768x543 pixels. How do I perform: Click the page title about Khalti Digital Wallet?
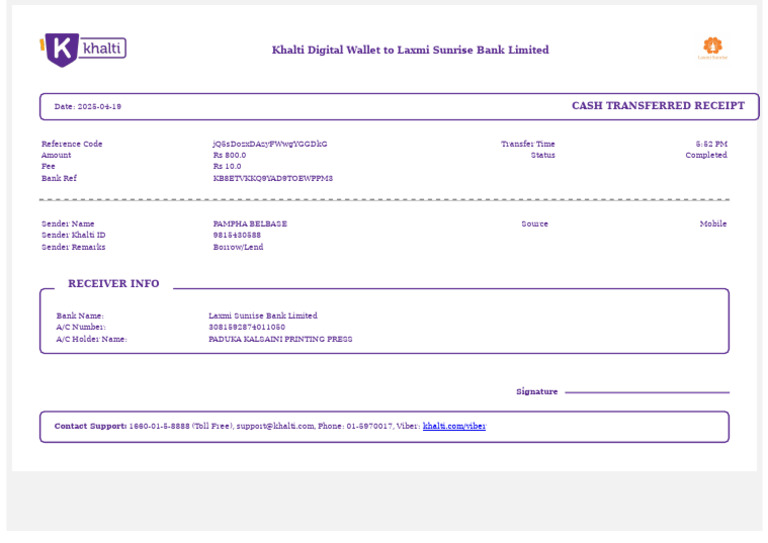pos(410,50)
